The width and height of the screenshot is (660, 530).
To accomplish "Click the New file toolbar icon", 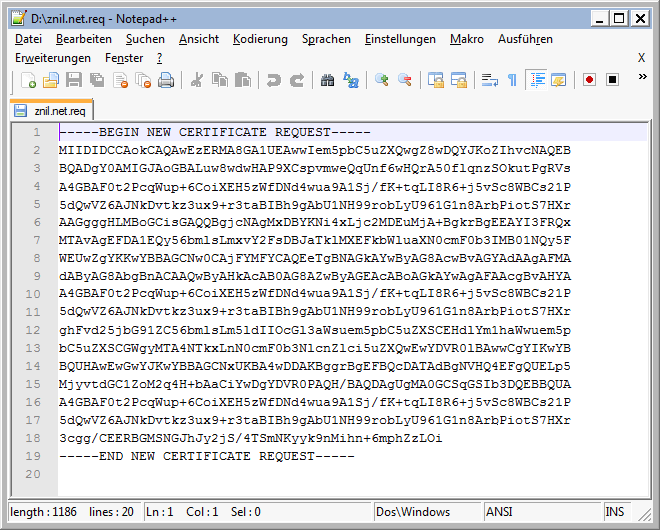I will (20, 80).
